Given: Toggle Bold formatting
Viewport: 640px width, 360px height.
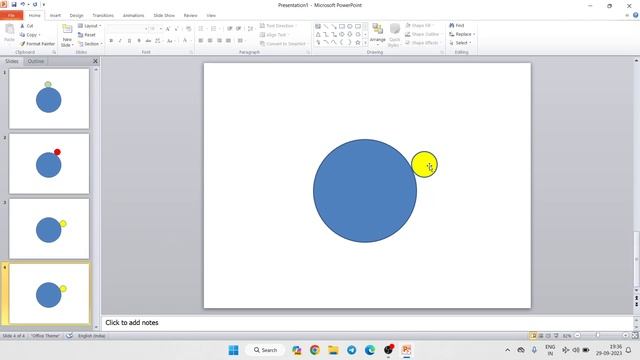Looking at the screenshot, I should (x=111, y=41).
